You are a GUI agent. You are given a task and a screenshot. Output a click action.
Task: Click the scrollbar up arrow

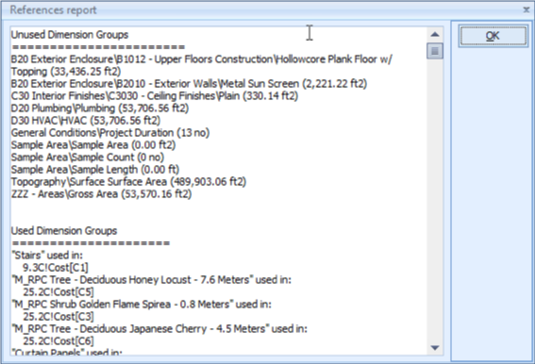click(x=435, y=34)
